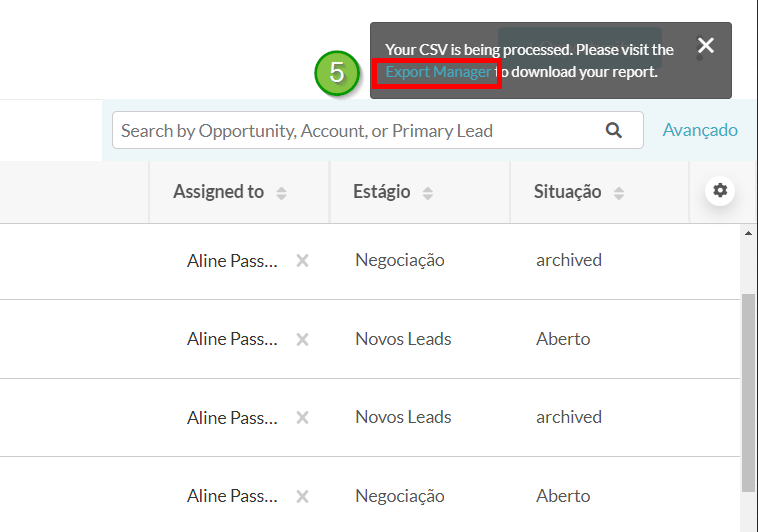This screenshot has width=758, height=532.
Task: Click the search by Opportunity input field
Action: [378, 130]
